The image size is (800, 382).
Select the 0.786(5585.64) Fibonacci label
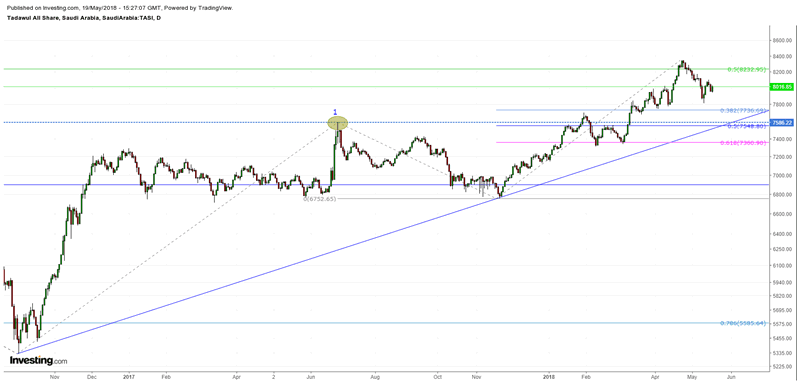coord(743,323)
